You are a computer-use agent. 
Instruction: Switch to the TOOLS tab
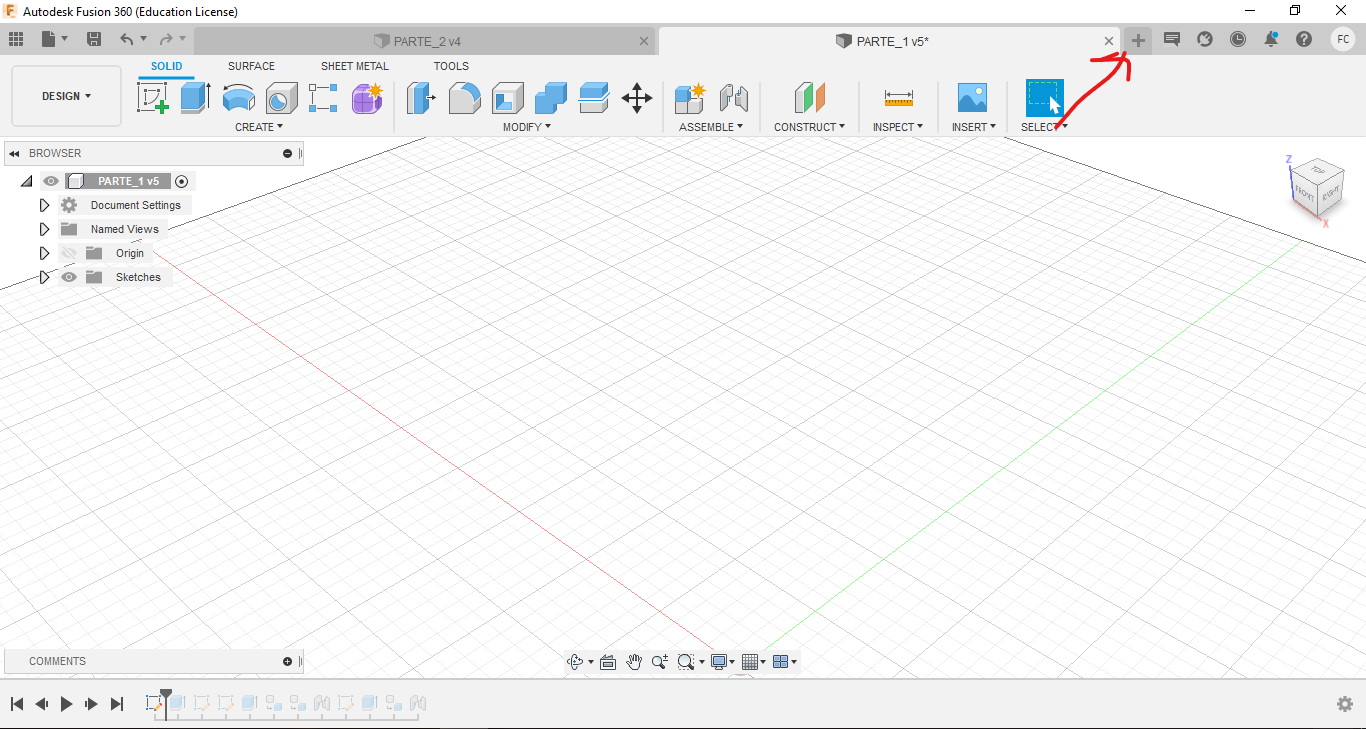click(x=451, y=66)
